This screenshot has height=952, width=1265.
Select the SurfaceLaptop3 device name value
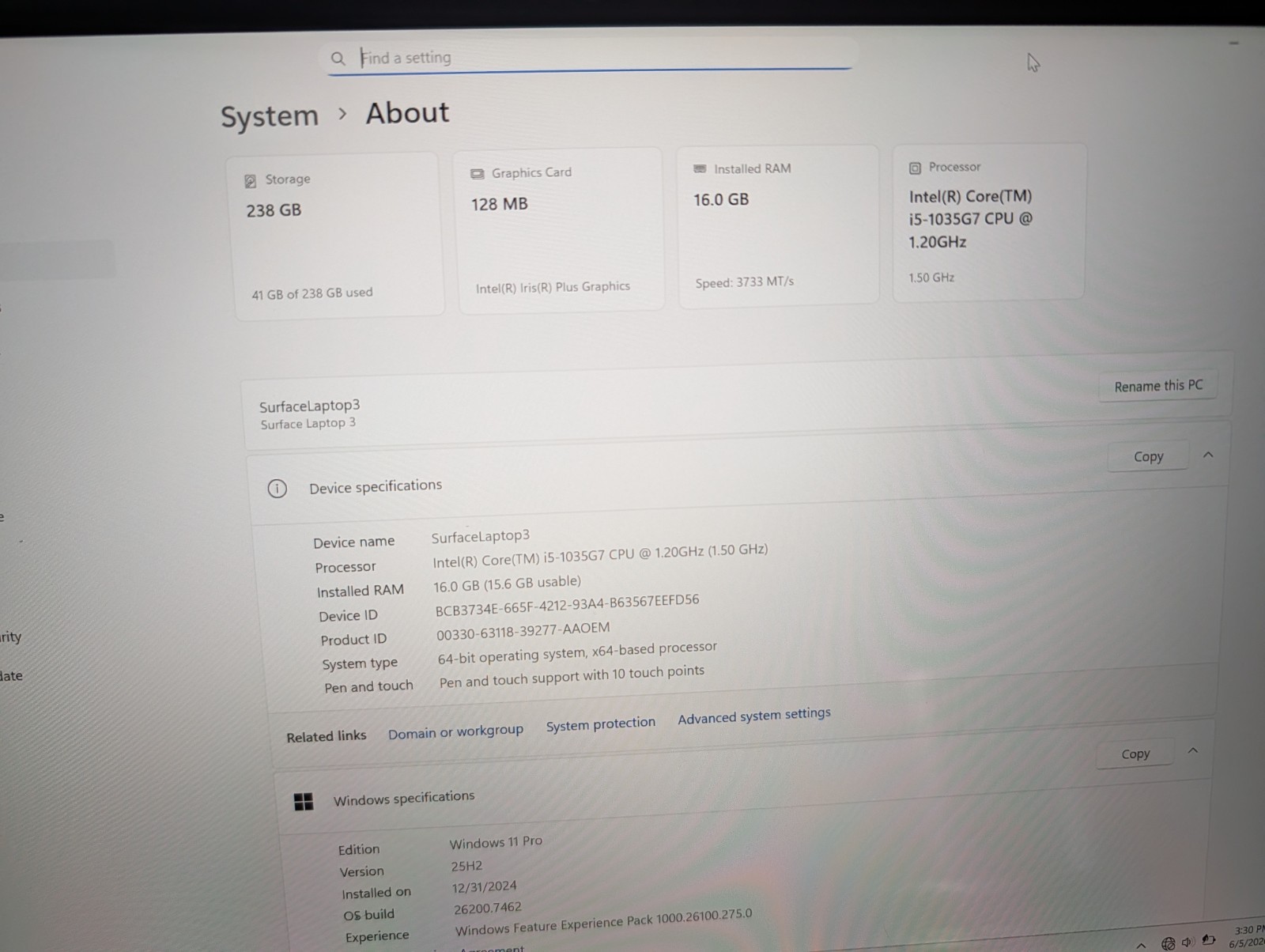coord(480,536)
